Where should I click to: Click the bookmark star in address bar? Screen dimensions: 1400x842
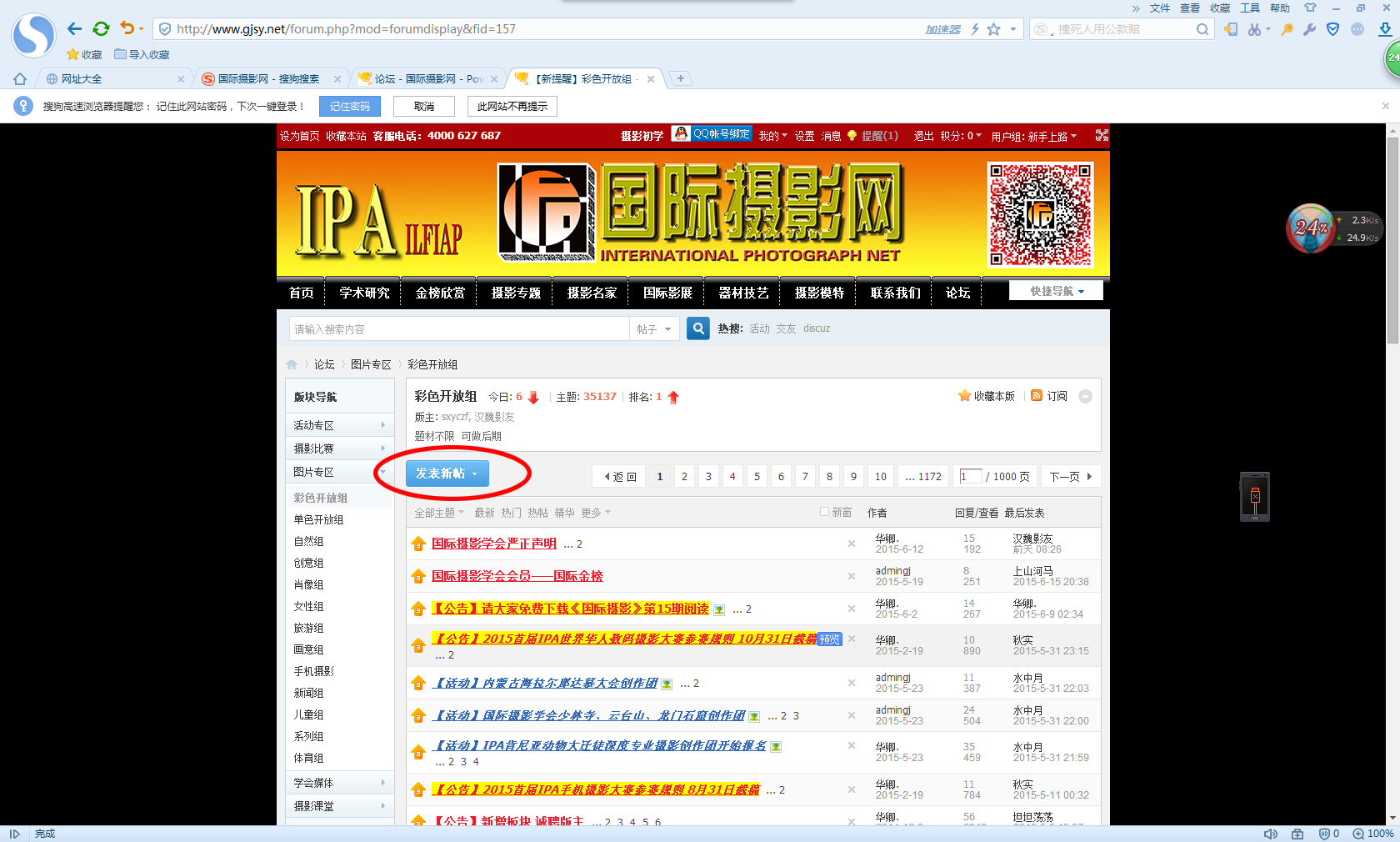point(993,29)
